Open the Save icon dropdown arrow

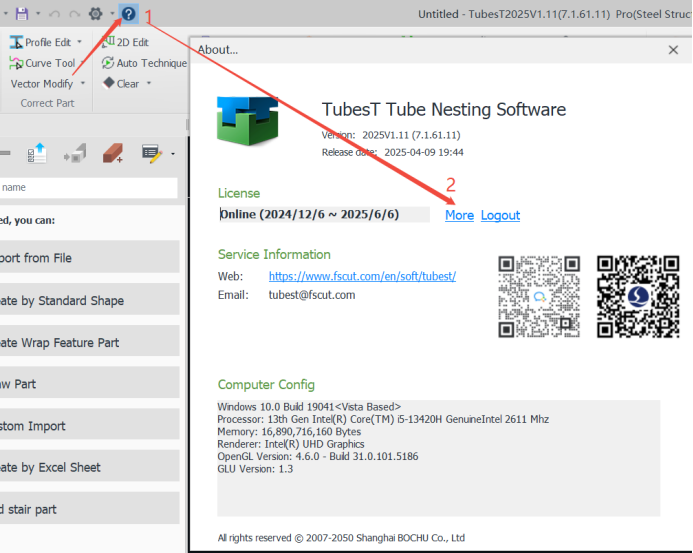tap(38, 14)
